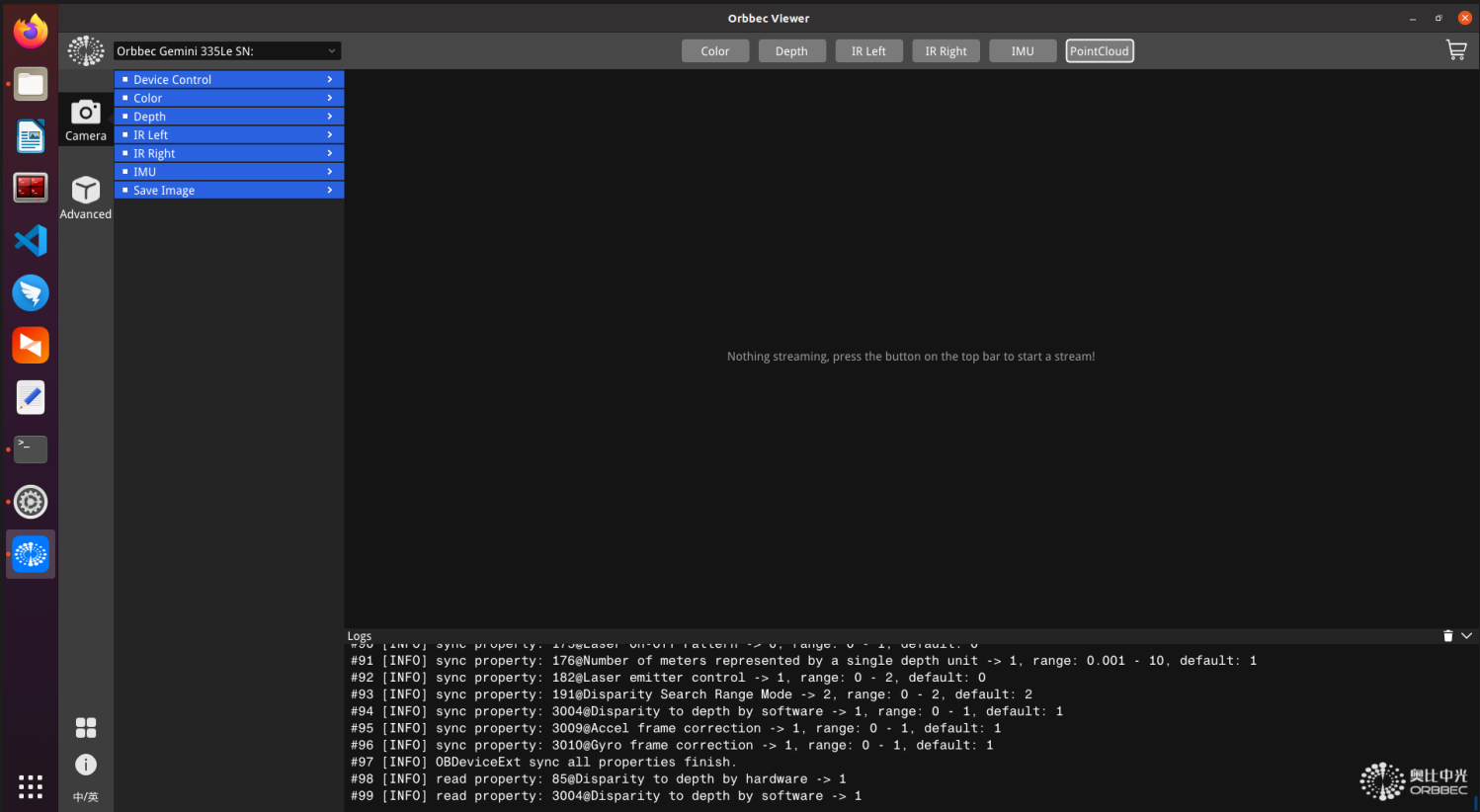
Task: Open the gear-shaped app in dock
Action: (x=31, y=502)
